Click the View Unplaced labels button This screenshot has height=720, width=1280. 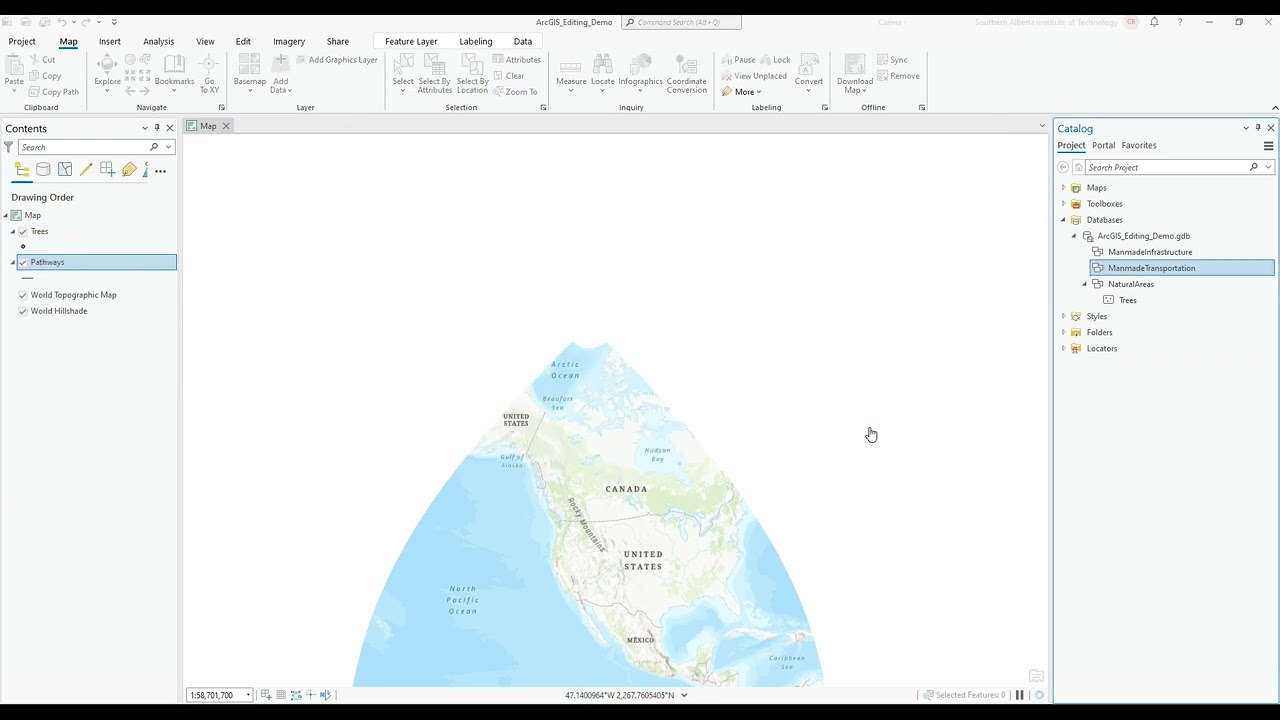click(754, 76)
